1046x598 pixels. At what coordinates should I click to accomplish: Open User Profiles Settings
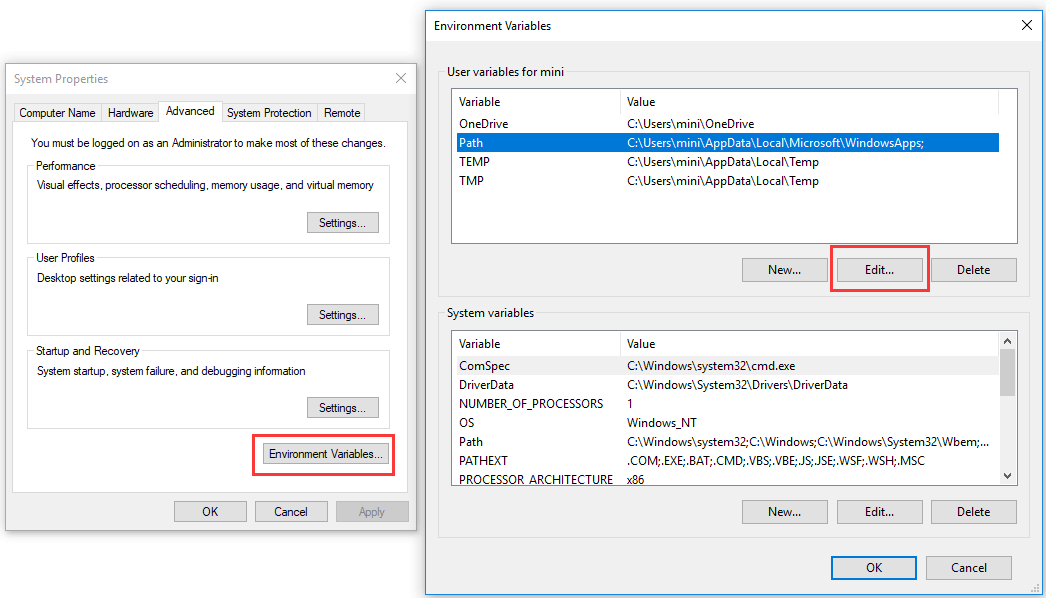click(x=342, y=314)
